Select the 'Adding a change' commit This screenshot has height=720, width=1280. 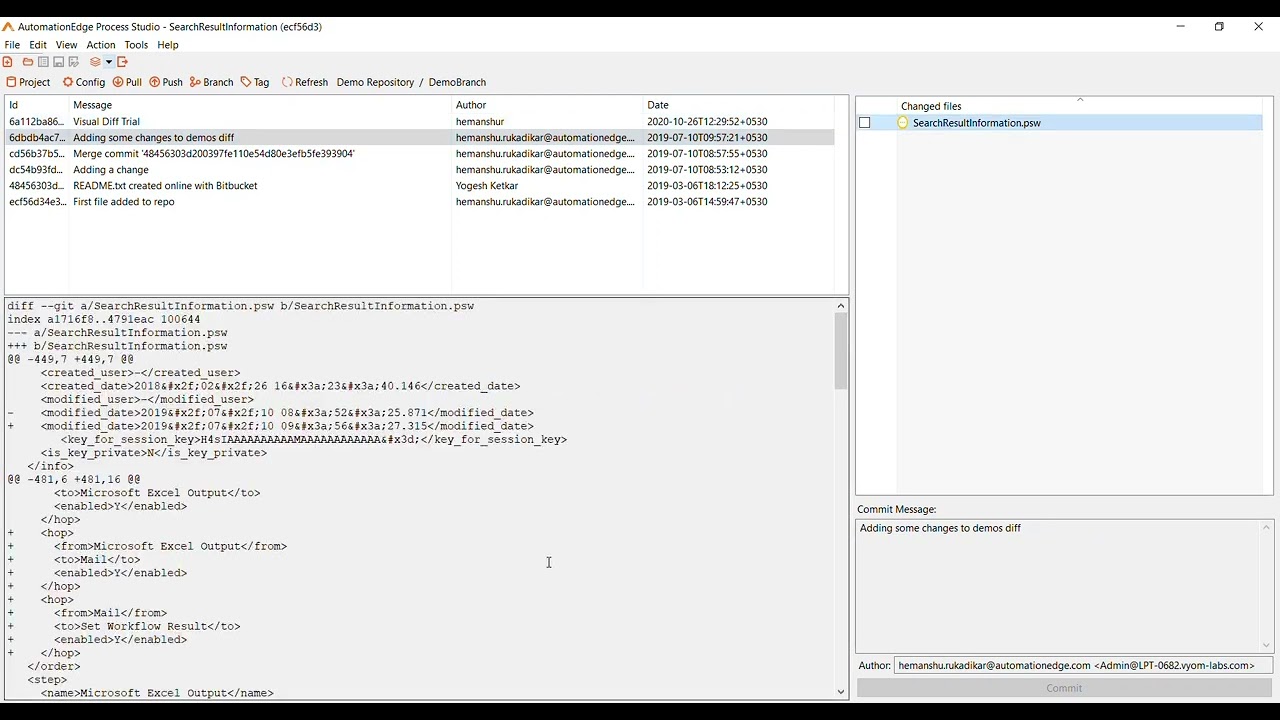click(420, 170)
